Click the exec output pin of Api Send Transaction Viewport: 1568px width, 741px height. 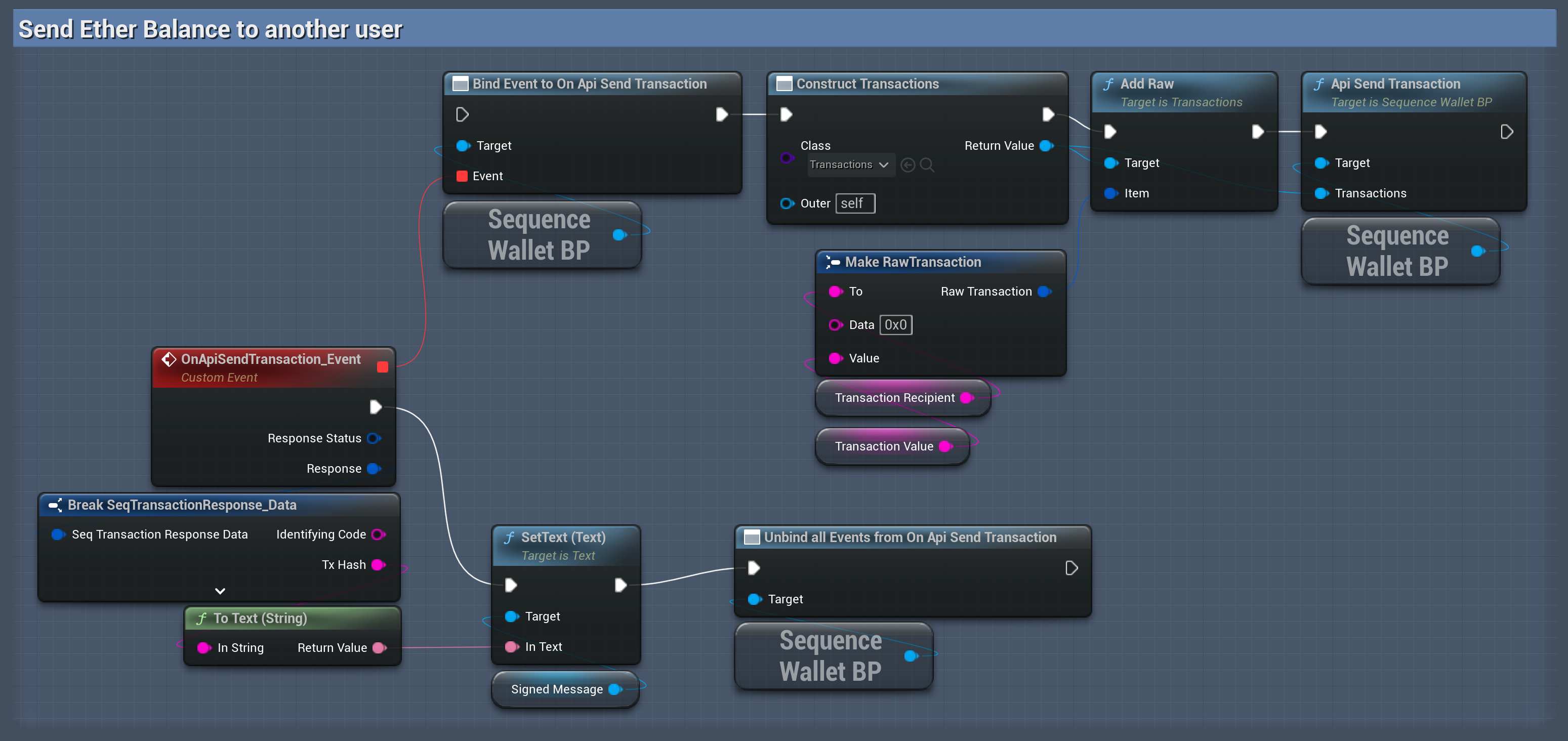[x=1507, y=132]
